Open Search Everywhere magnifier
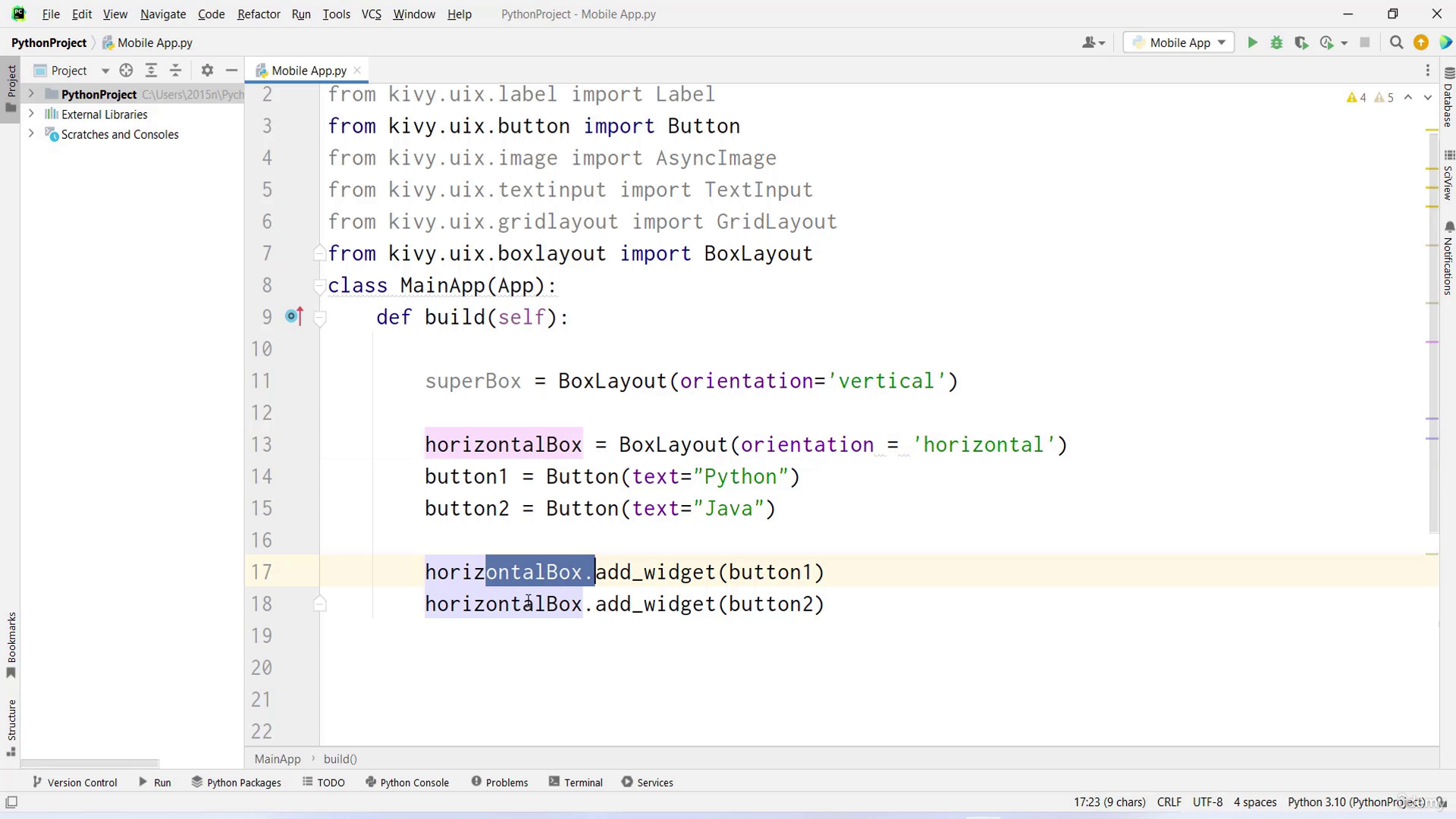Viewport: 1456px width, 819px height. click(x=1396, y=42)
